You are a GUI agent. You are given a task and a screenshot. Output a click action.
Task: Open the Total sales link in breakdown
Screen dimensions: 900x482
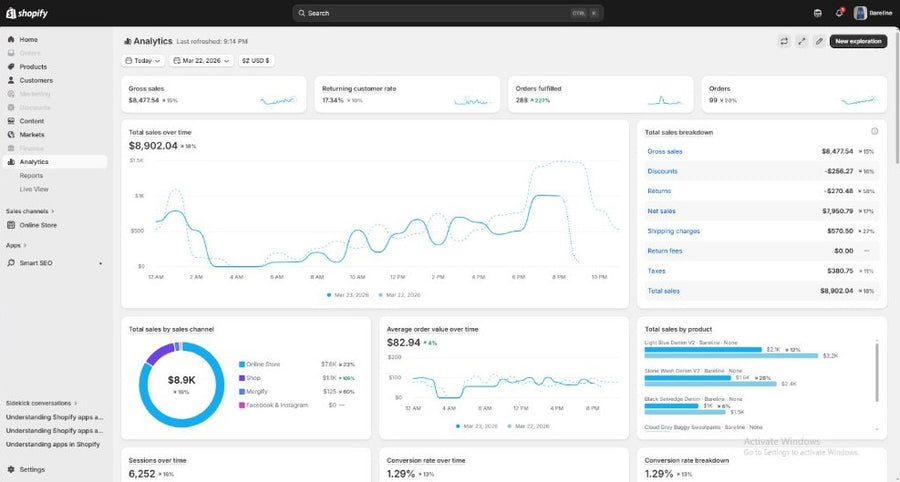click(x=664, y=291)
